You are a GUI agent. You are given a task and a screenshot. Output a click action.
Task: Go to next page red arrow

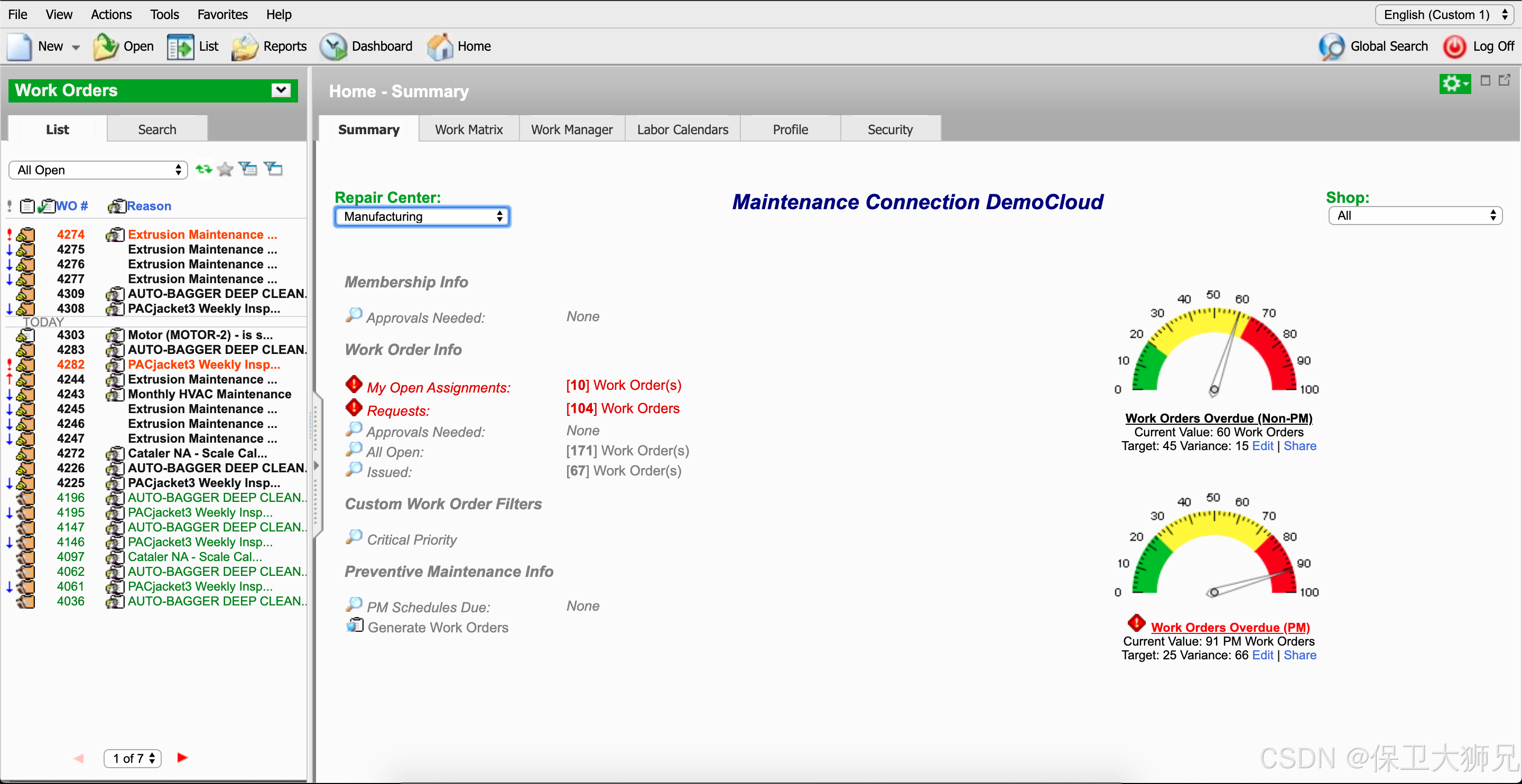tap(182, 758)
